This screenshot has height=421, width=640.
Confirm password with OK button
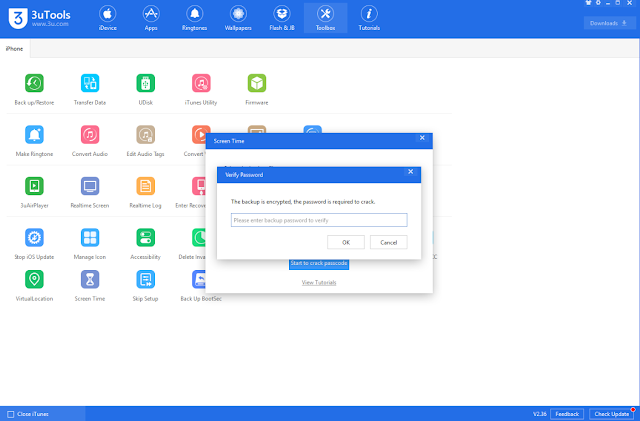pyautogui.click(x=346, y=242)
